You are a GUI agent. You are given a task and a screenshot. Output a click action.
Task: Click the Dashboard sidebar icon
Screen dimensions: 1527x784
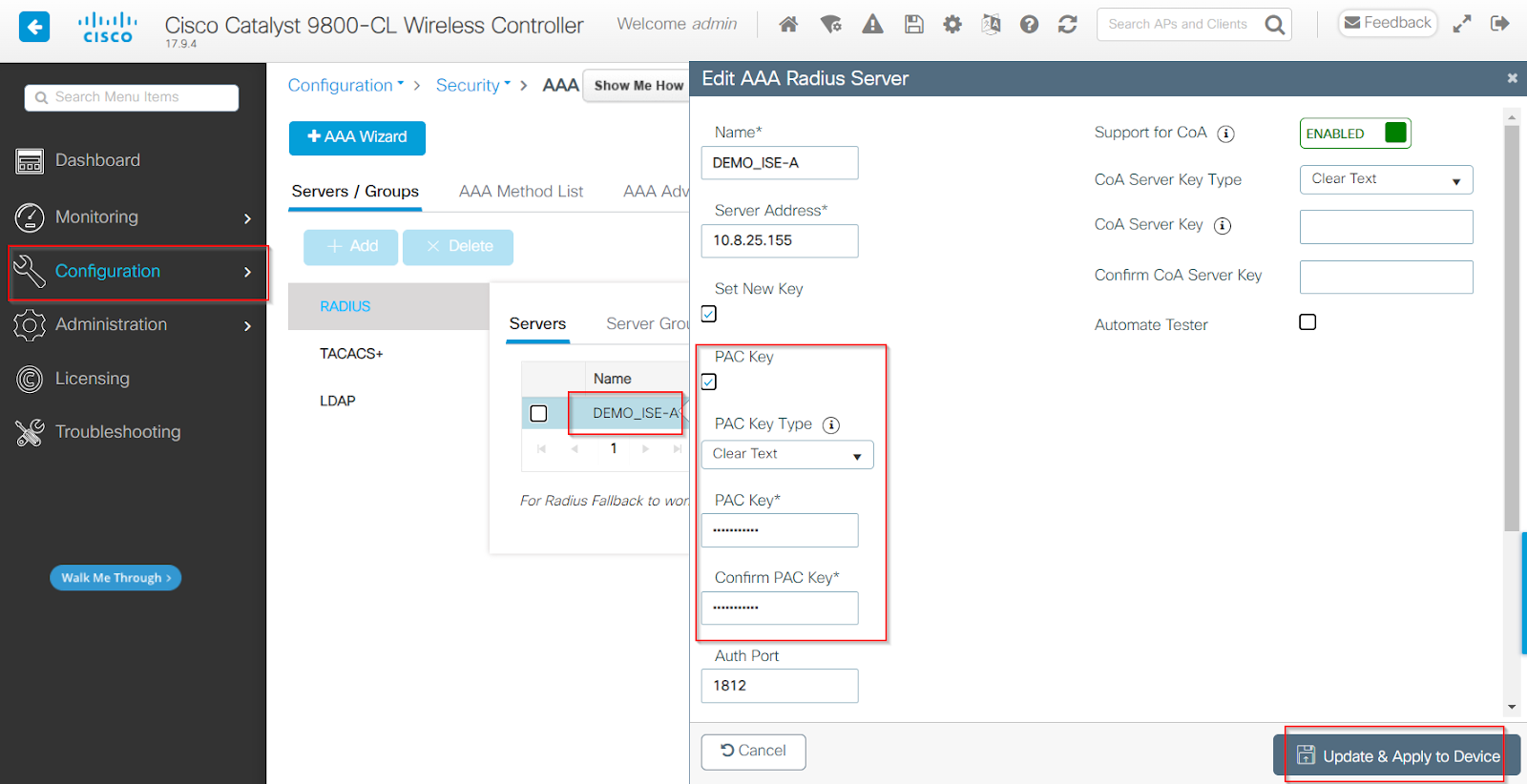click(30, 161)
